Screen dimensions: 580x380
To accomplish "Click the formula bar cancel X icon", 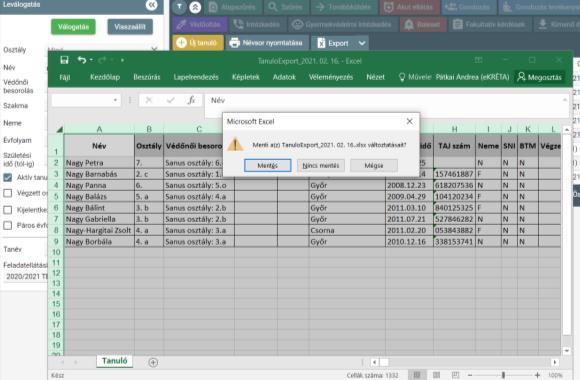I will pyautogui.click(x=149, y=100).
